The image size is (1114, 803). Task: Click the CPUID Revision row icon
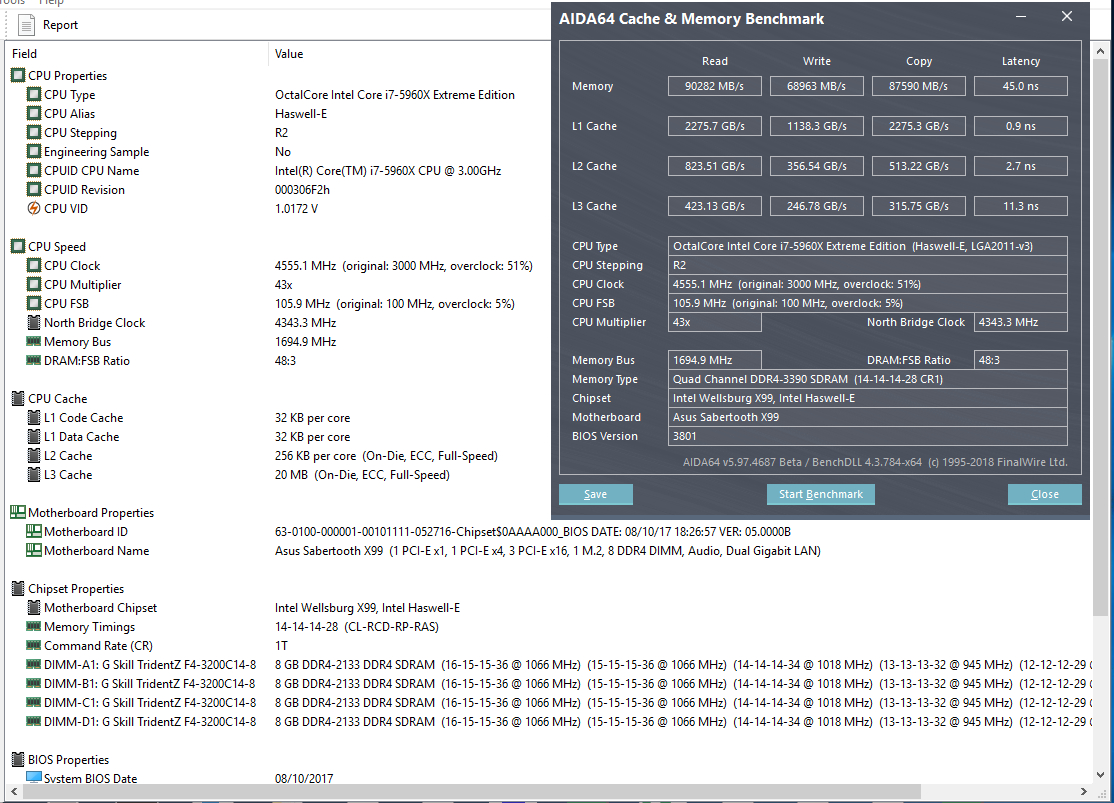click(33, 190)
